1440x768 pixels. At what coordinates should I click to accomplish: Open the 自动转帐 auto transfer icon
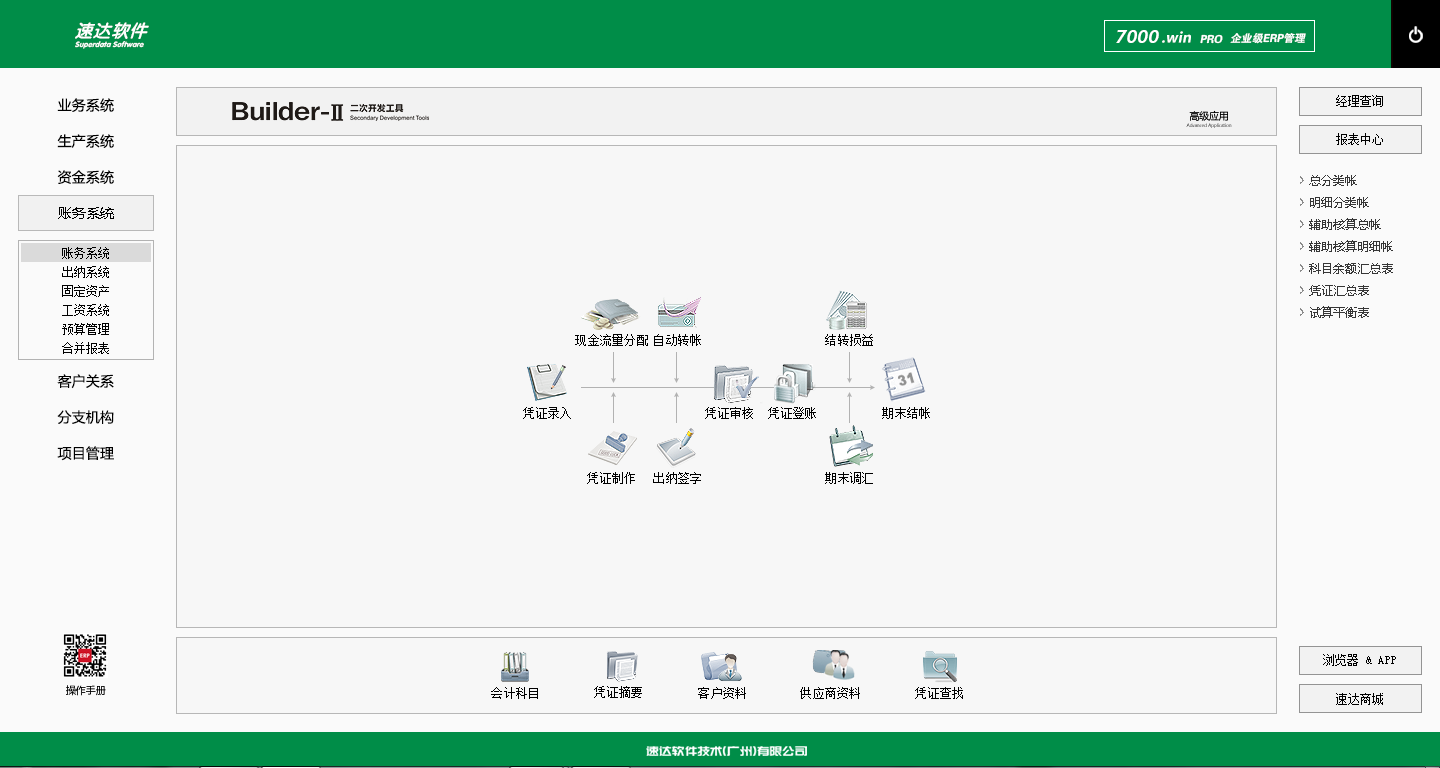click(x=677, y=313)
